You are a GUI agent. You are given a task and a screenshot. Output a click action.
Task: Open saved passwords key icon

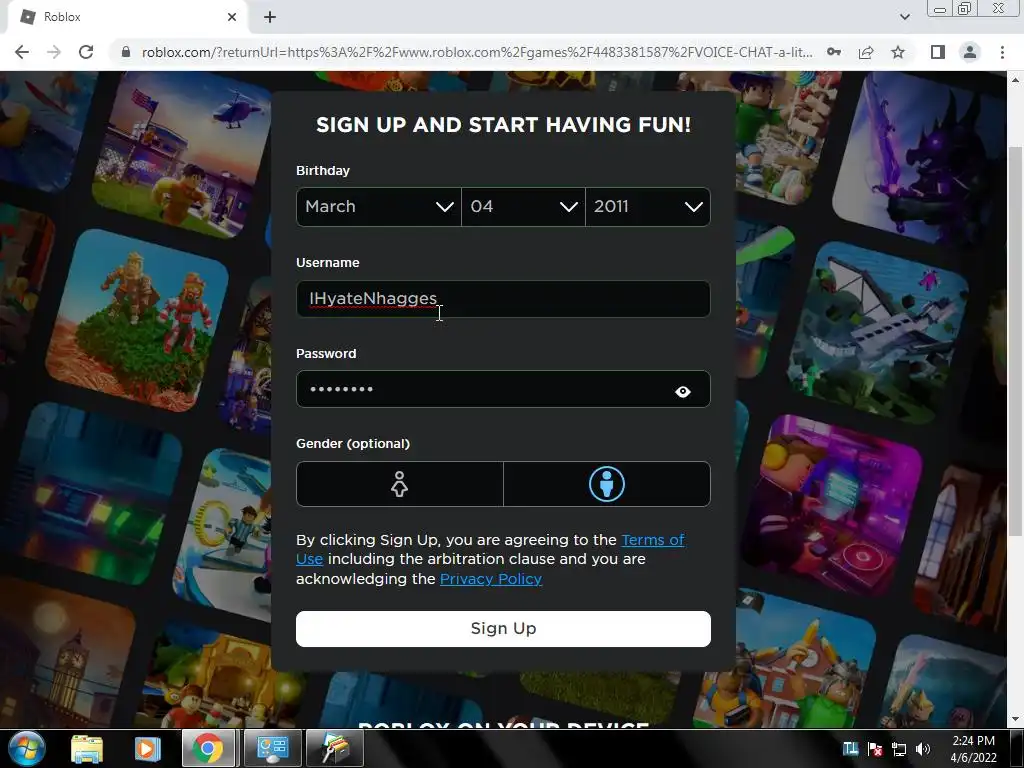pos(834,52)
